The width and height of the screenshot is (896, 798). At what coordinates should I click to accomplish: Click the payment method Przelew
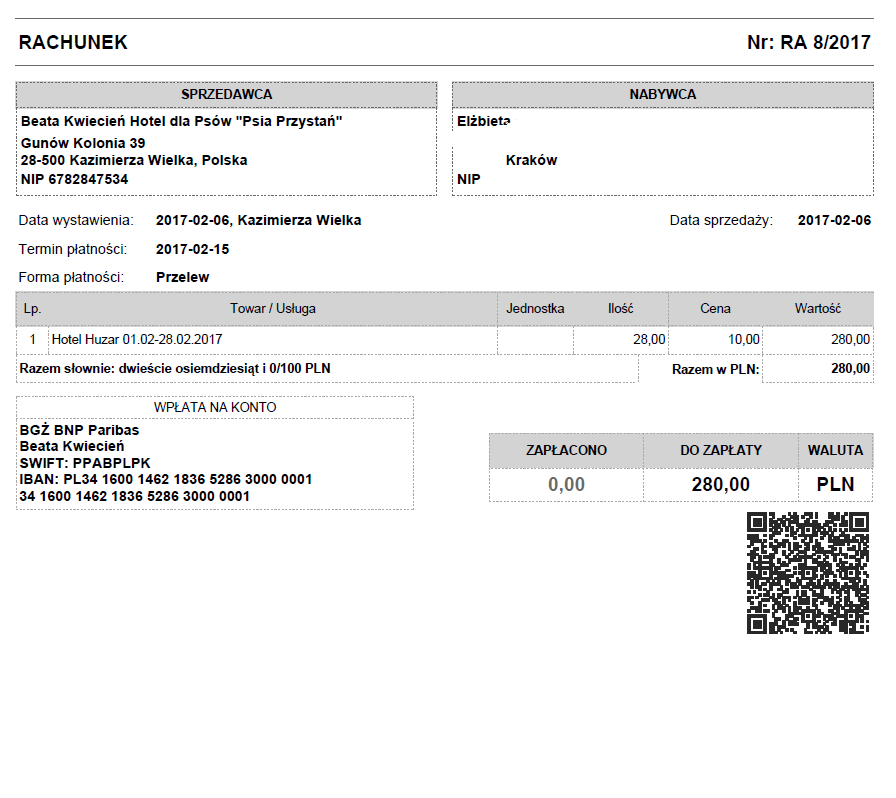point(183,277)
